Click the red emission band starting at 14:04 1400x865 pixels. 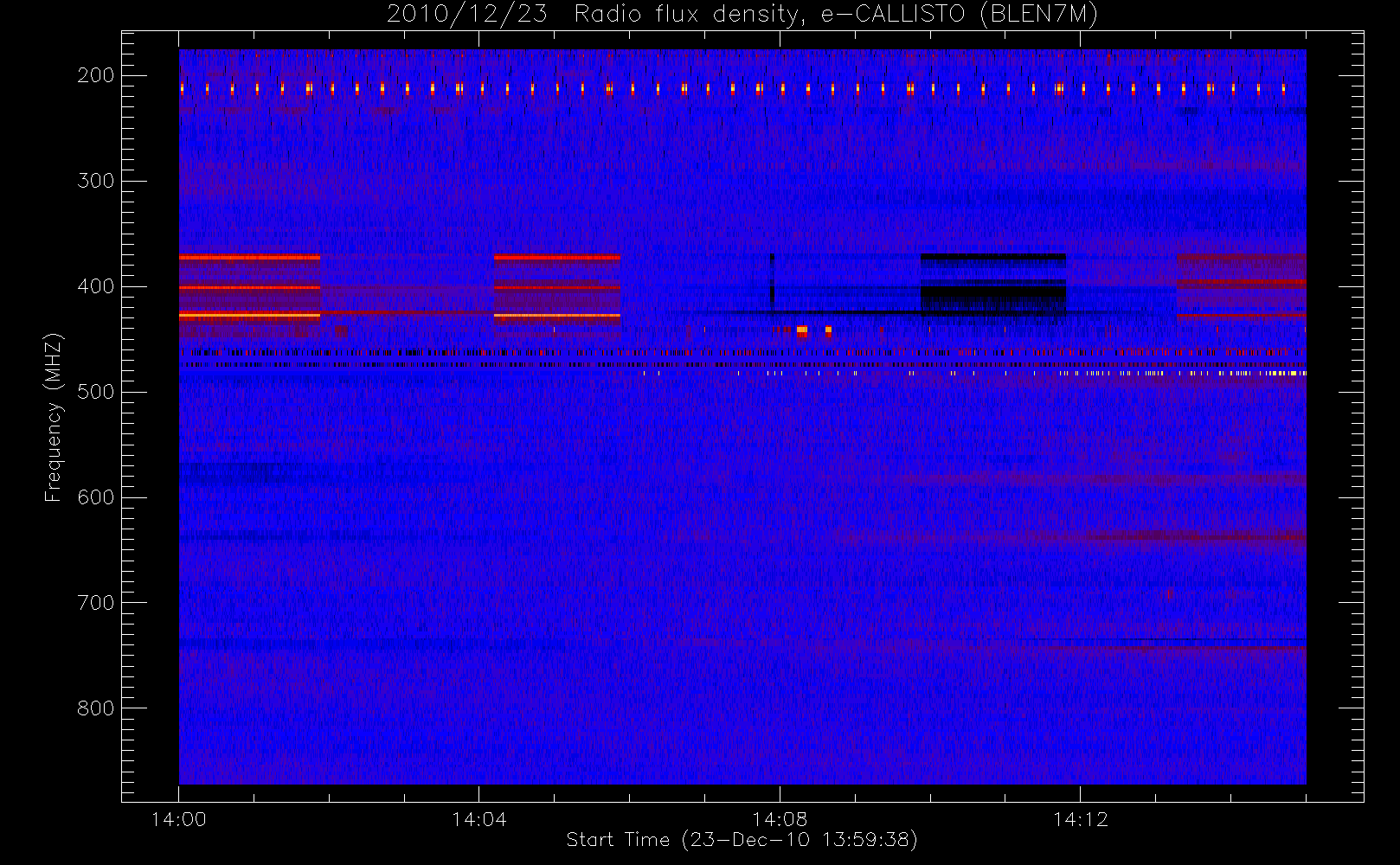point(557,288)
